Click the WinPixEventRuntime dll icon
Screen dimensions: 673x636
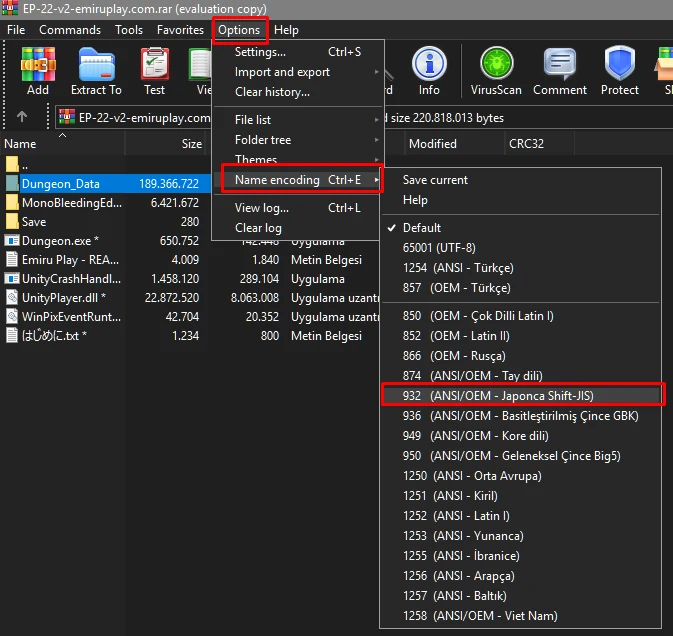12,316
